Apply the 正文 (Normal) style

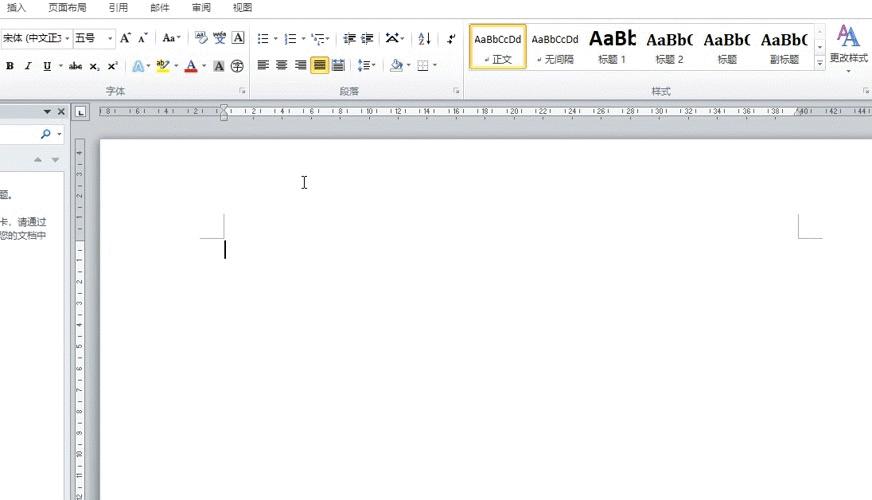tap(498, 47)
